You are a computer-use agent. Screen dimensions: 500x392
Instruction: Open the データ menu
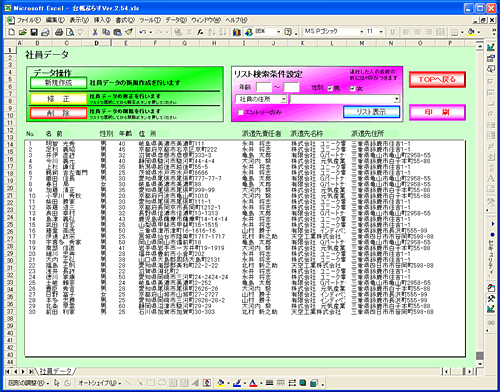pos(176,20)
